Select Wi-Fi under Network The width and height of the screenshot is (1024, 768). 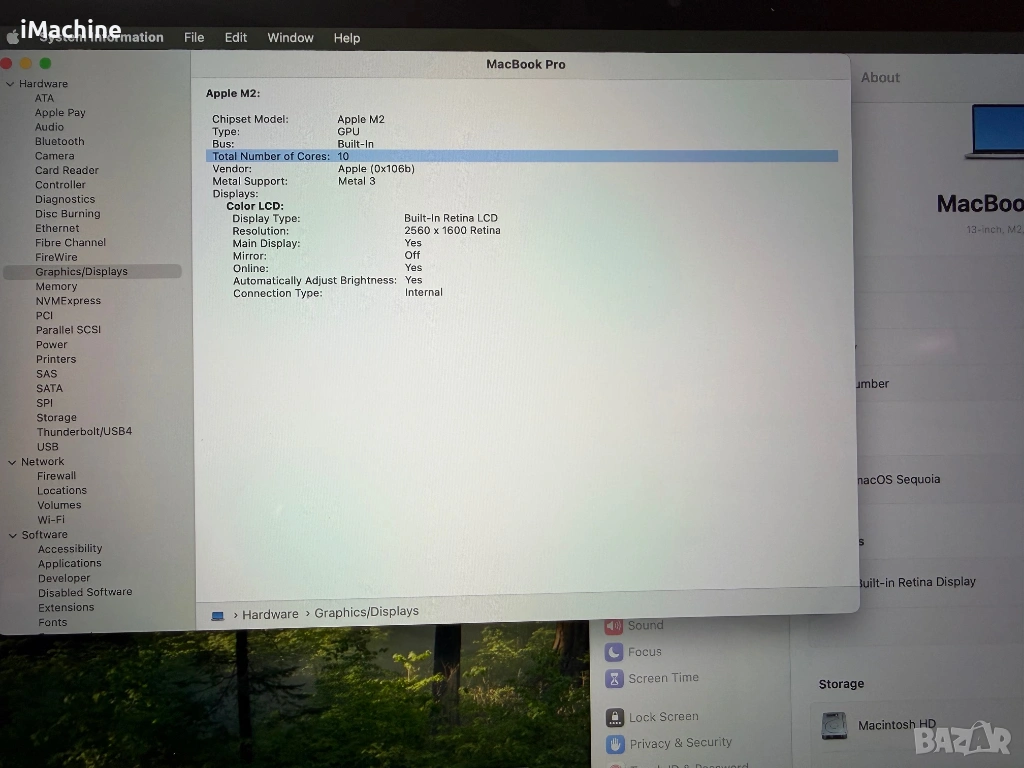click(x=51, y=520)
